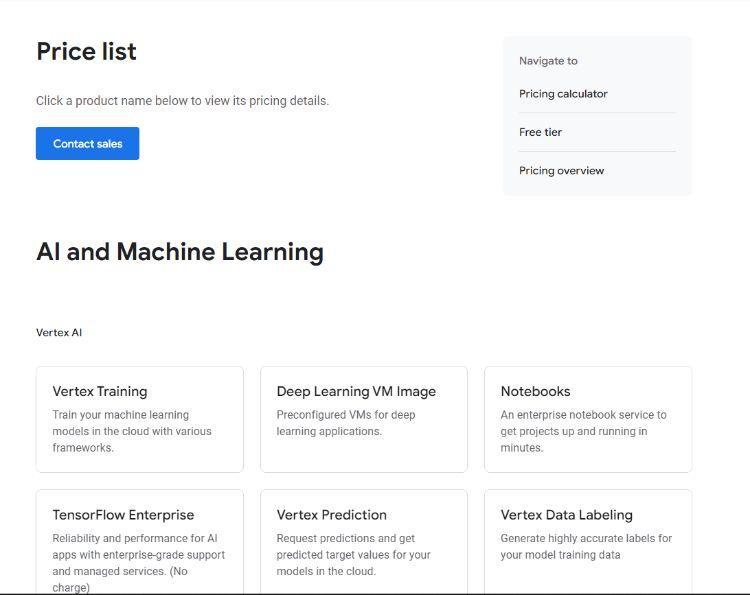Image resolution: width=750 pixels, height=595 pixels.
Task: Click the AI and Machine Learning heading
Action: click(x=180, y=252)
